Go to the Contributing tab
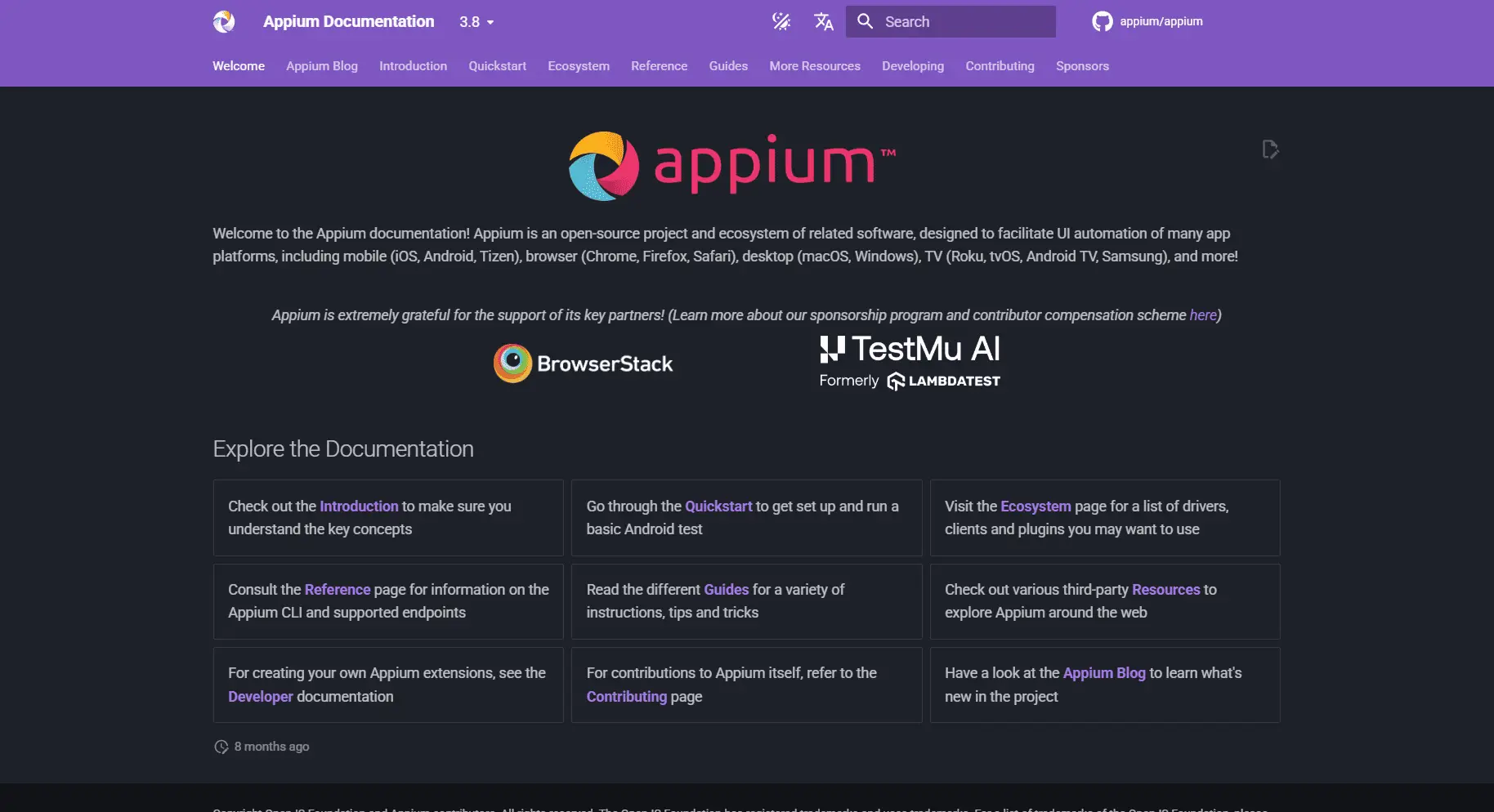1494x812 pixels. pyautogui.click(x=1000, y=66)
